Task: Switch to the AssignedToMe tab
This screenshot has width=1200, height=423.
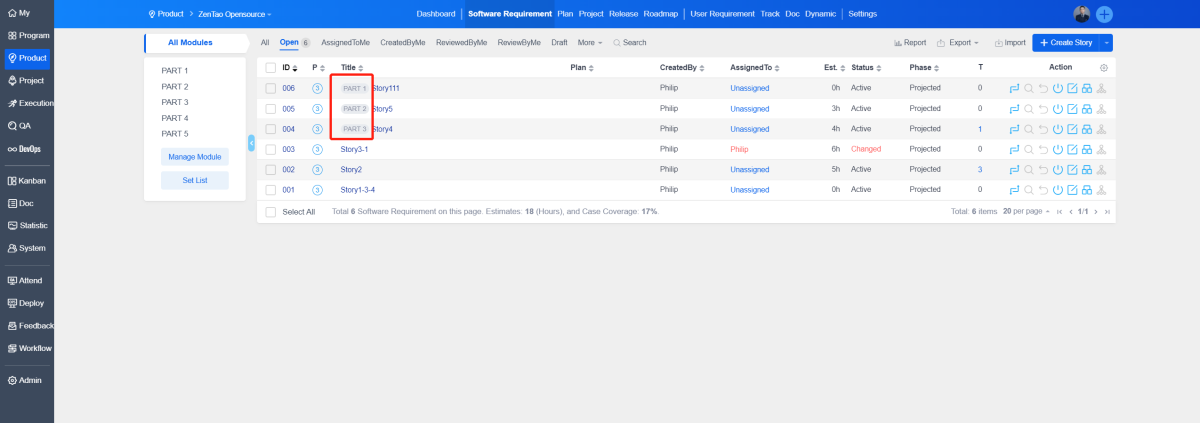Action: (x=345, y=43)
